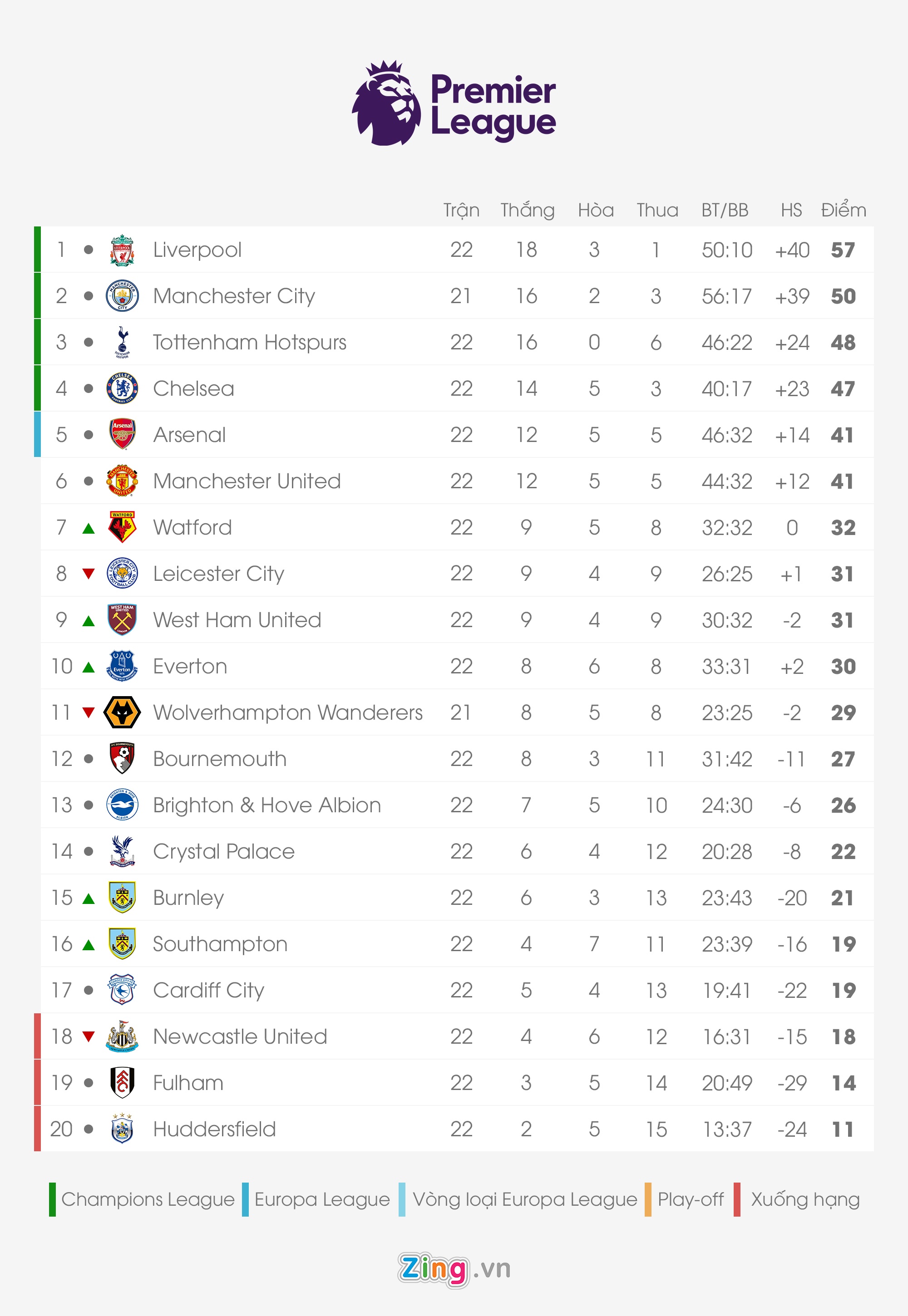Click the Manchester City crest

click(x=122, y=296)
